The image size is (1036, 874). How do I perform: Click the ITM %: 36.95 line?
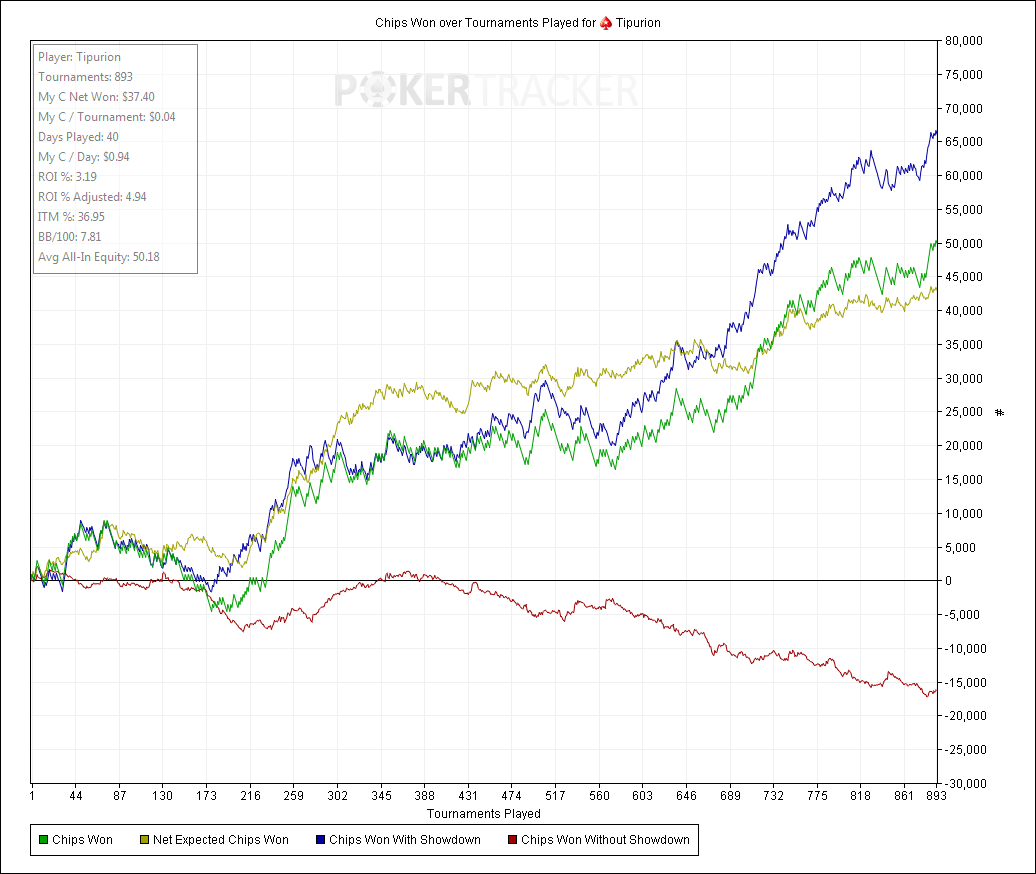pyautogui.click(x=71, y=217)
